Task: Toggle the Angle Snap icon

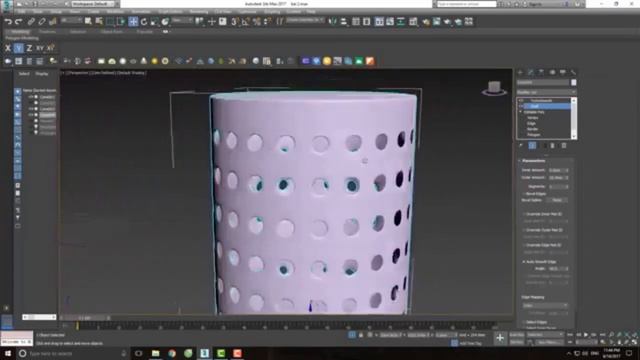Action: (x=245, y=22)
